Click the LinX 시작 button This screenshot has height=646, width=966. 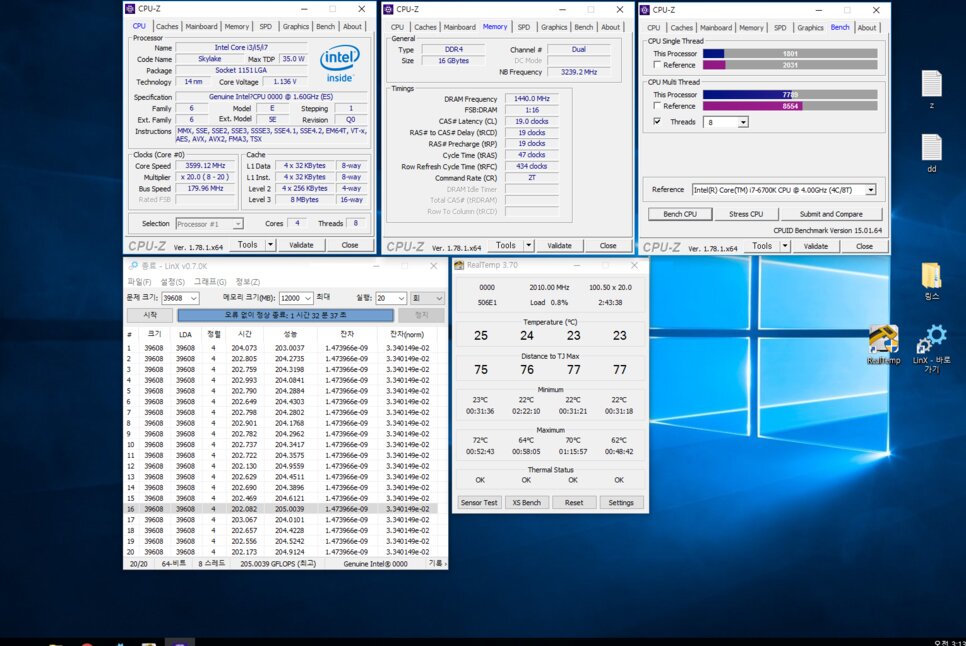(150, 315)
